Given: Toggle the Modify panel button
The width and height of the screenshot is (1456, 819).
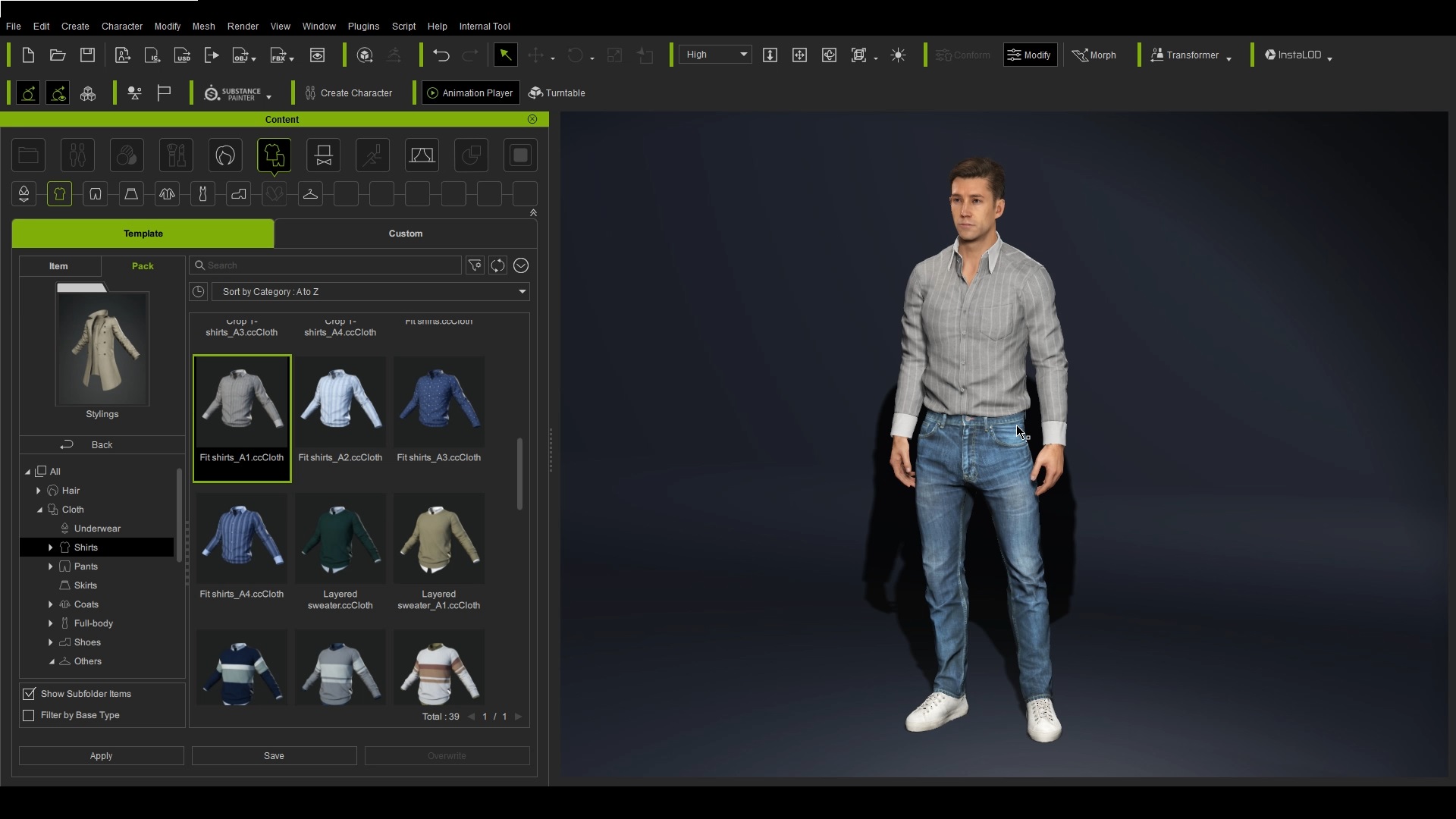Looking at the screenshot, I should 1029,55.
